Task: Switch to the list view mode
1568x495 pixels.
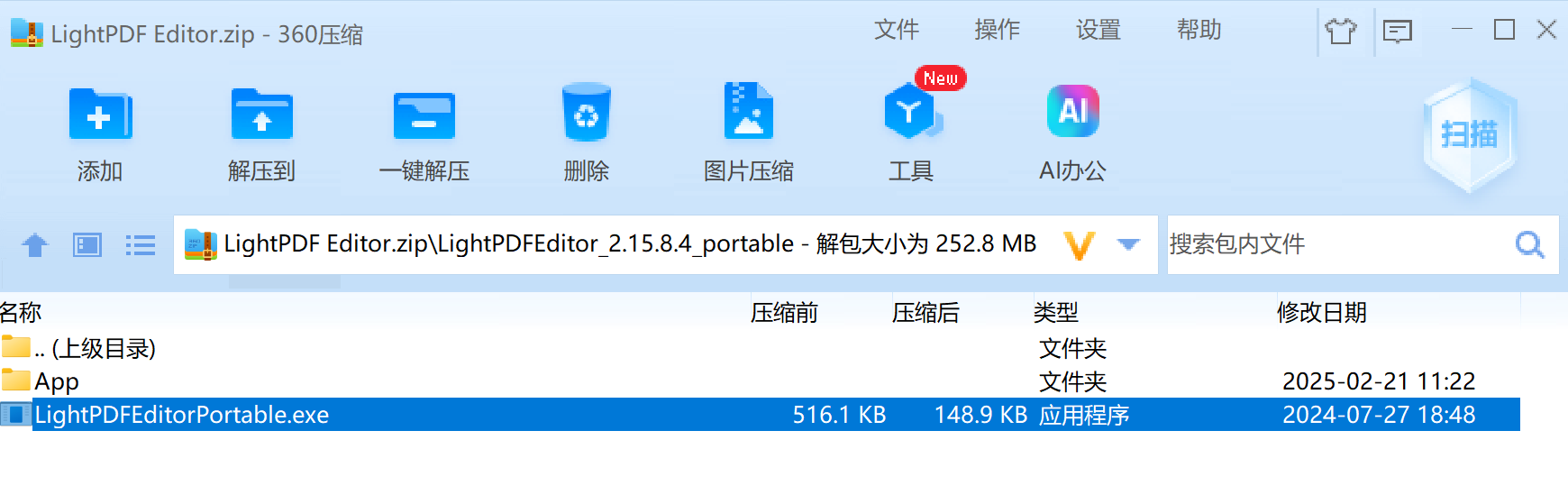Action: tap(141, 244)
